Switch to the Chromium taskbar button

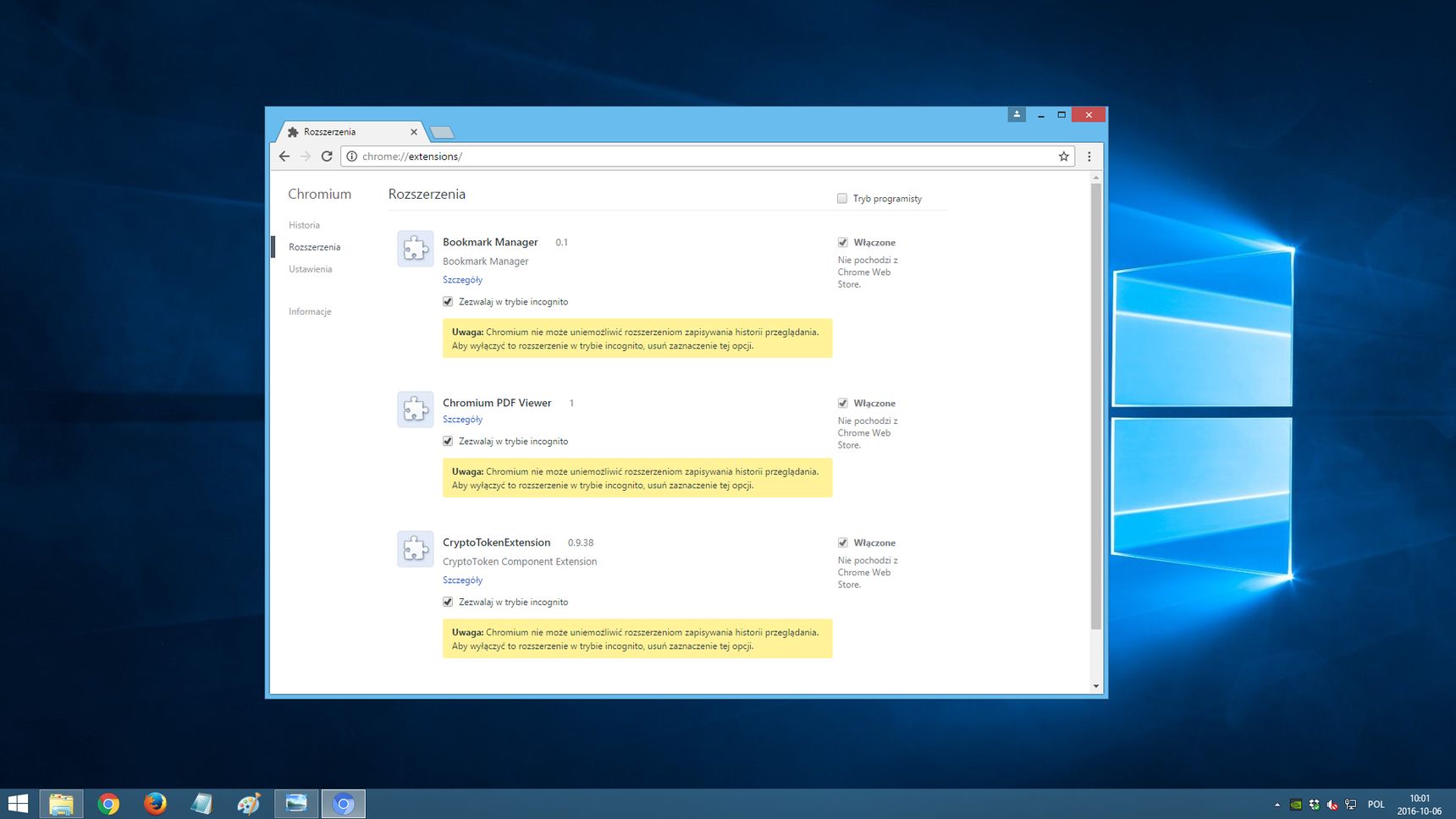(x=343, y=804)
